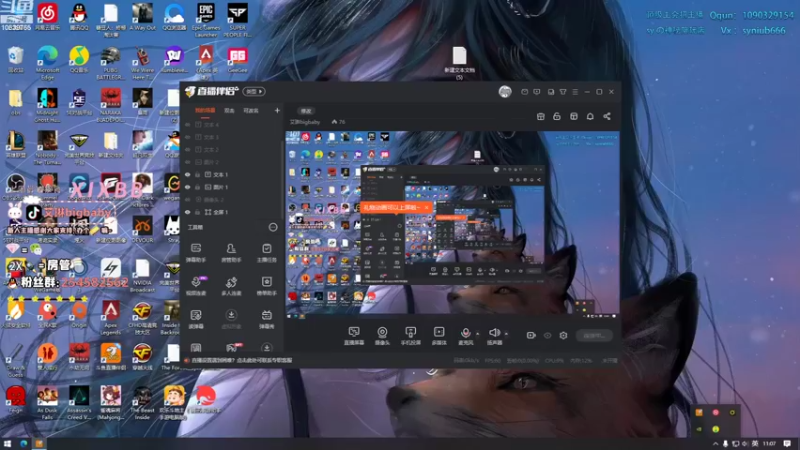Viewport: 800px width, 450px height.
Task: Toggle preview eye icon beside record button
Action: pos(547,335)
